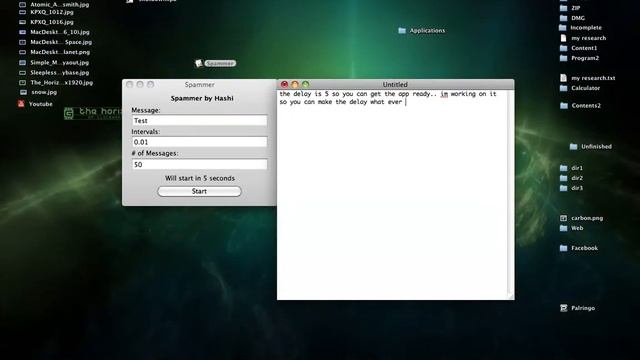Screen dimensions: 640x360
Task: Select the dir1 folder icon
Action: [x=564, y=168]
